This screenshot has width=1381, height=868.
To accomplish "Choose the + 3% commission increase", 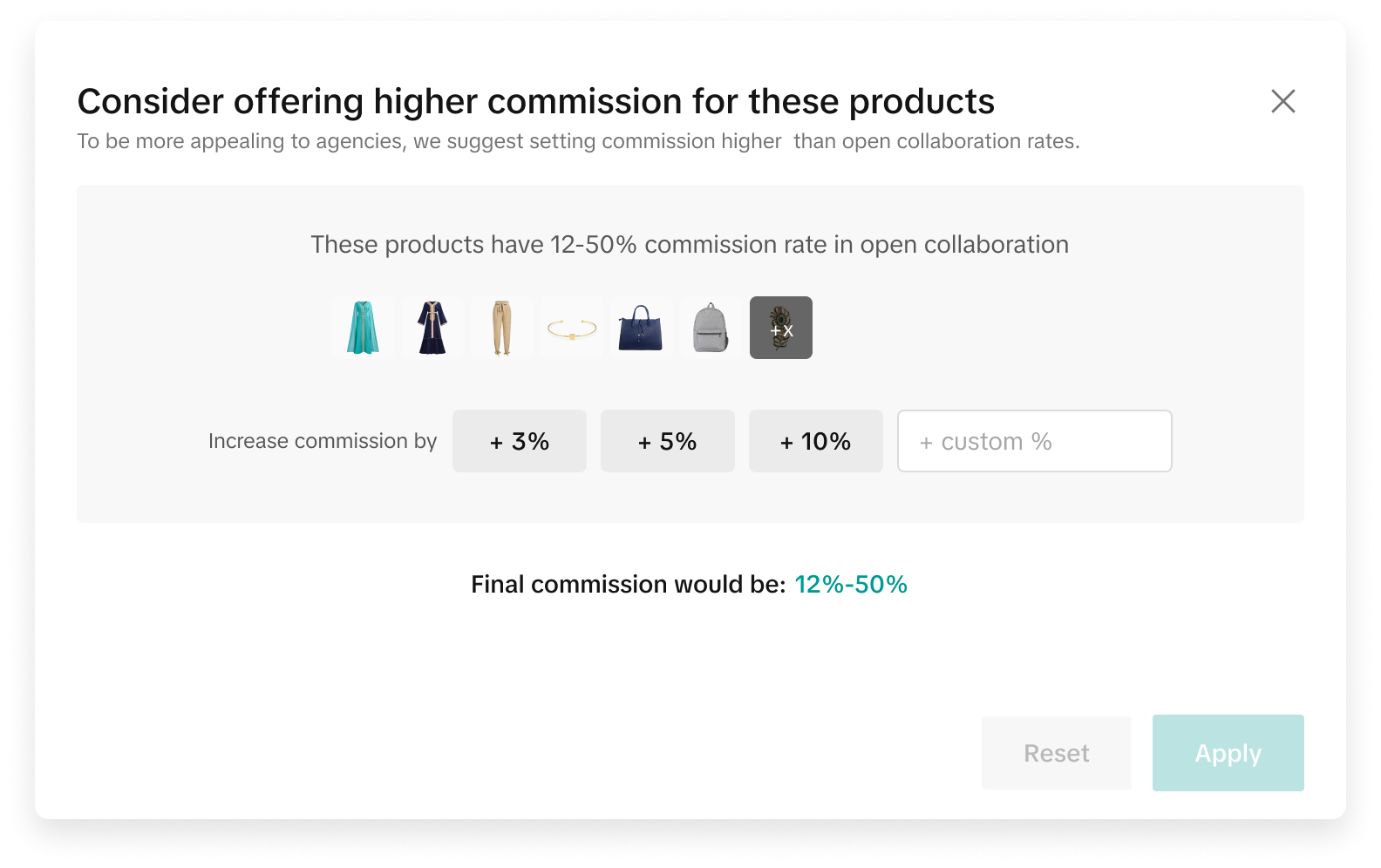I will coord(520,441).
